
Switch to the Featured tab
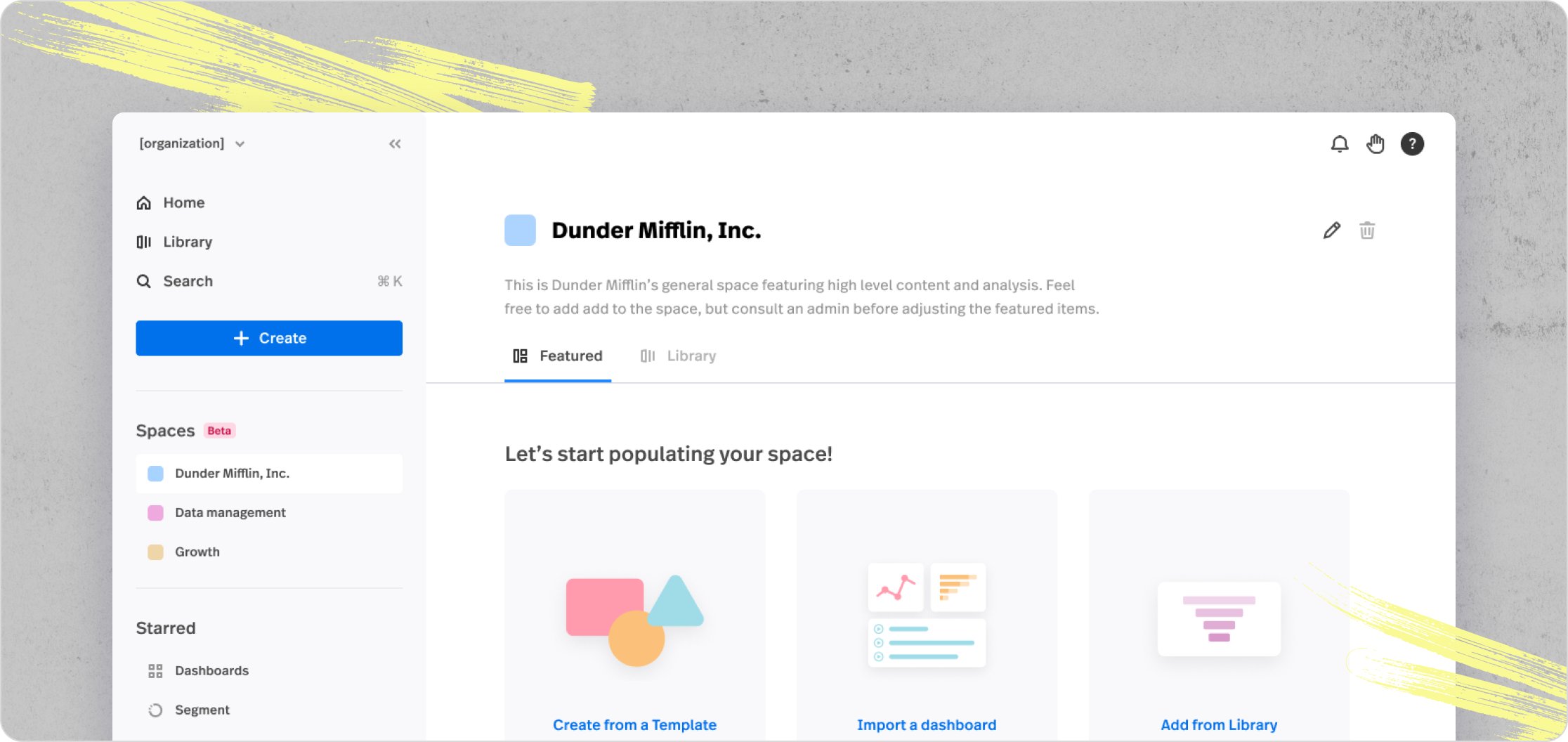558,356
